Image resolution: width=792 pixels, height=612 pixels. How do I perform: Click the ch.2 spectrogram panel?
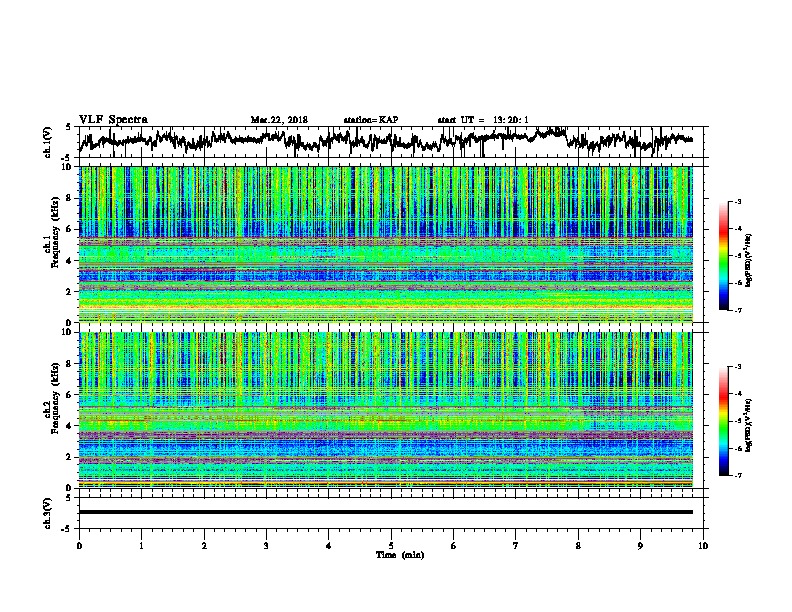(386, 410)
